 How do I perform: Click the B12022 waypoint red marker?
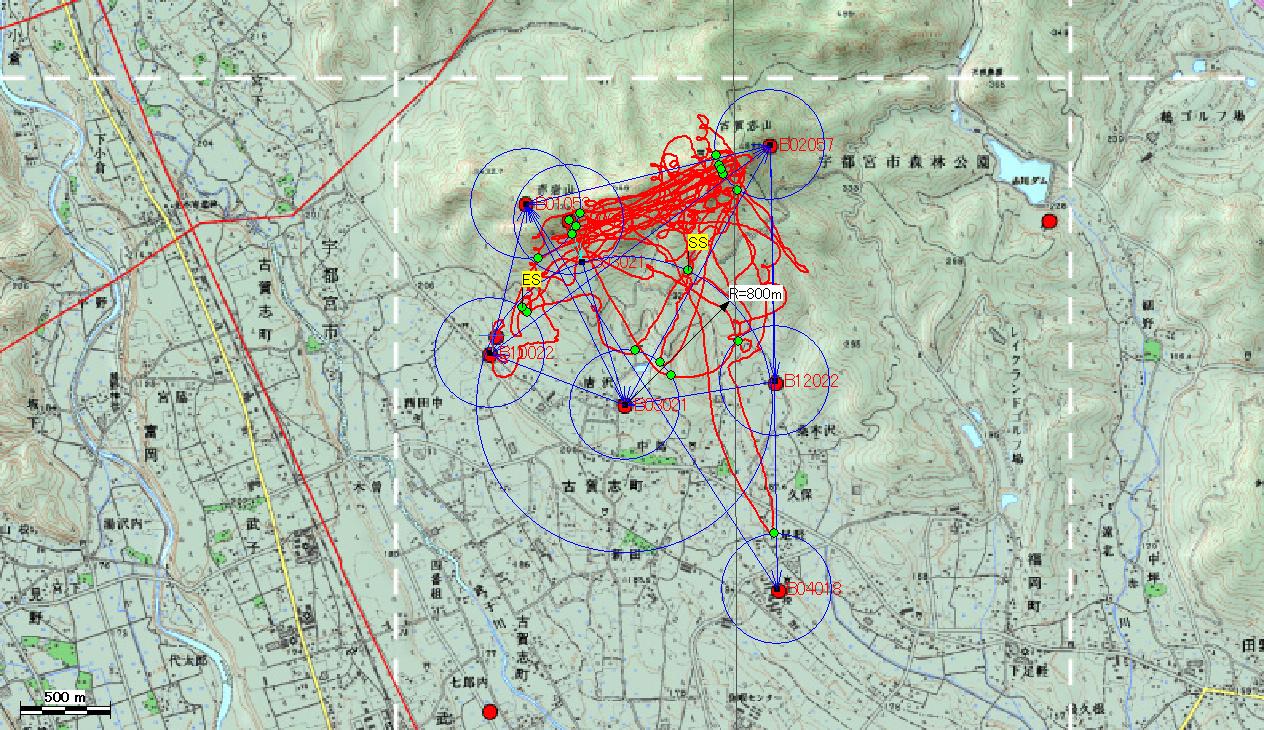coord(775,382)
